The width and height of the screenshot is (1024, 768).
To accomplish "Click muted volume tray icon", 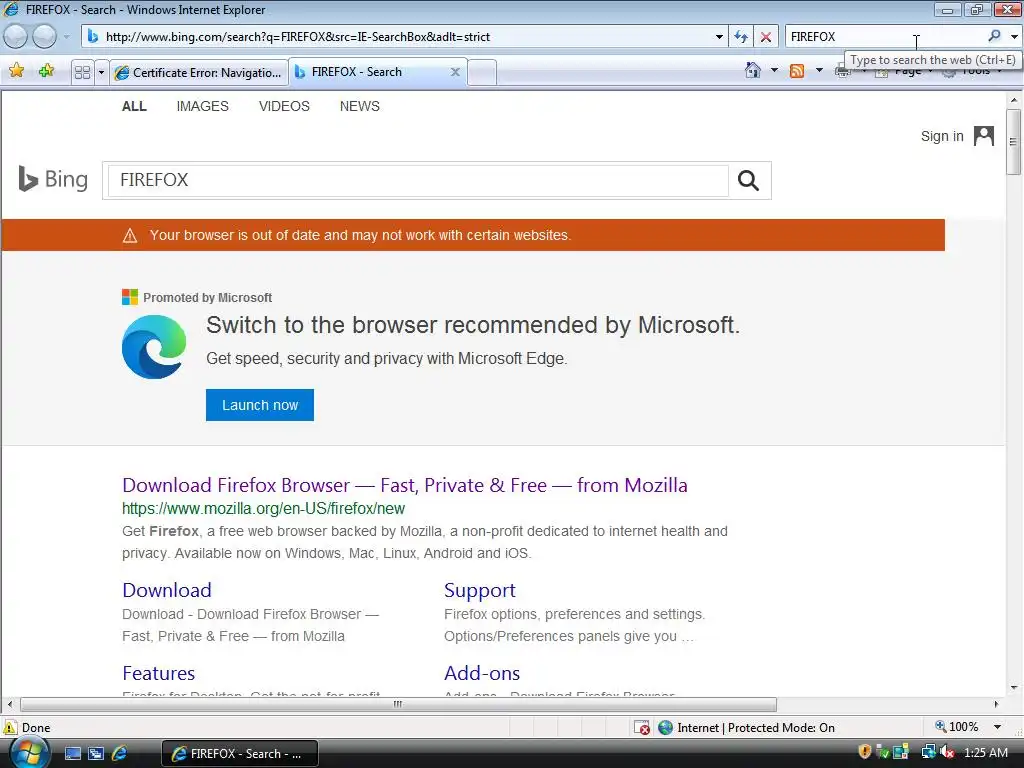I will click(x=948, y=752).
